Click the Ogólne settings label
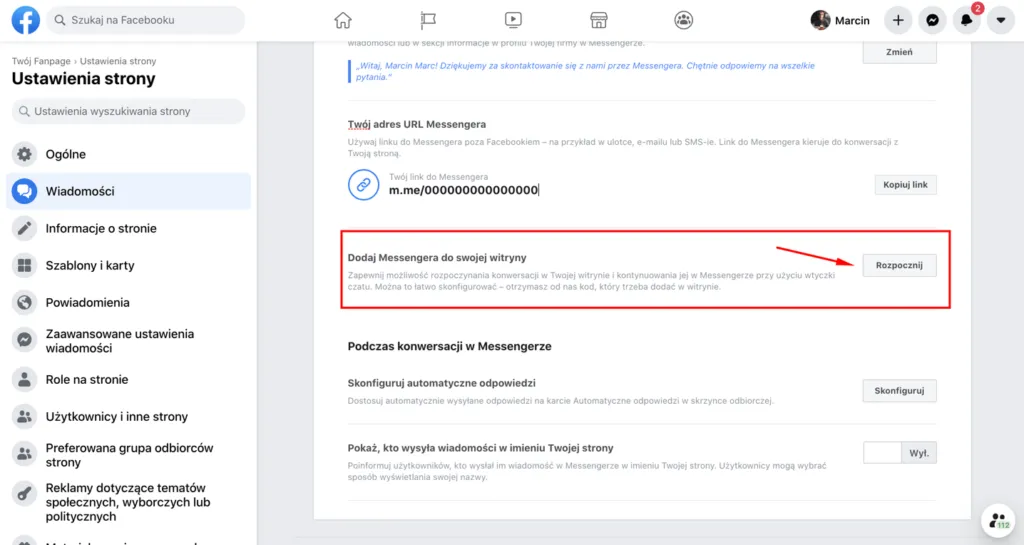Viewport: 1024px width, 545px height. [x=65, y=155]
